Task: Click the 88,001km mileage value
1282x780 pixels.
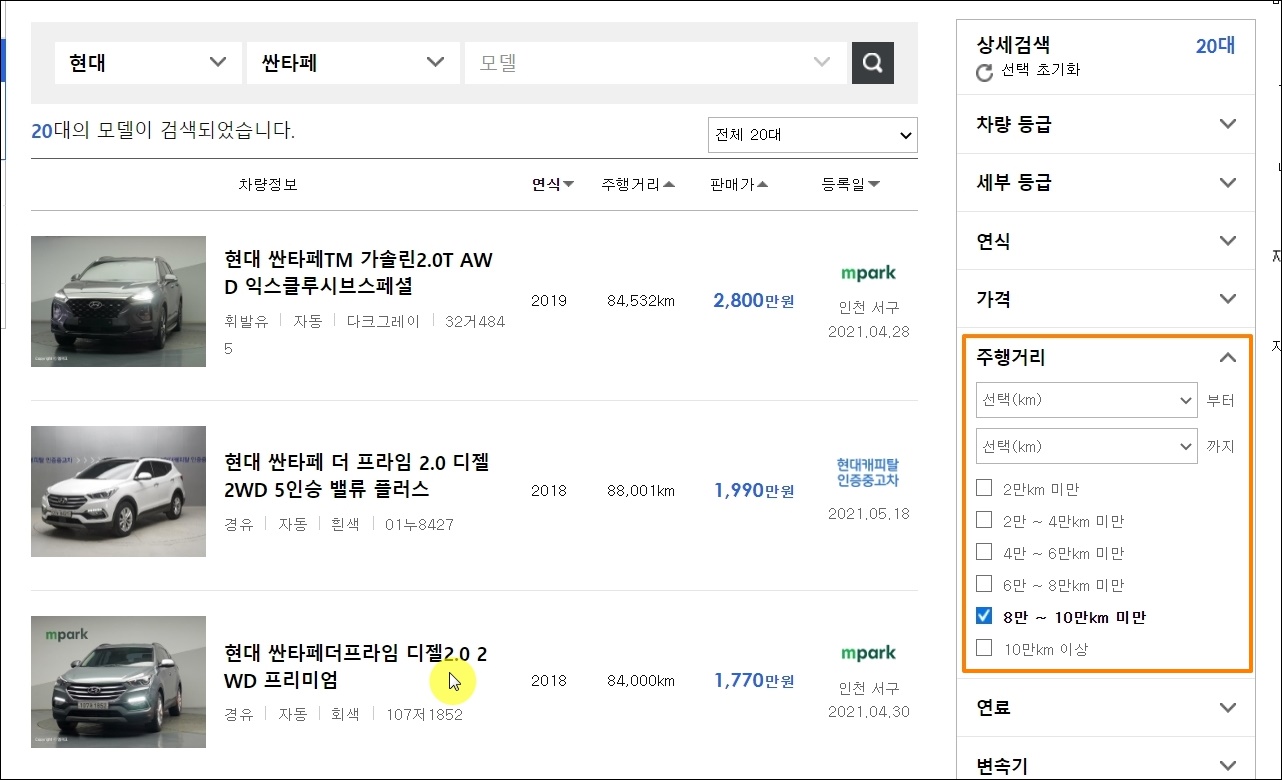Action: [641, 490]
